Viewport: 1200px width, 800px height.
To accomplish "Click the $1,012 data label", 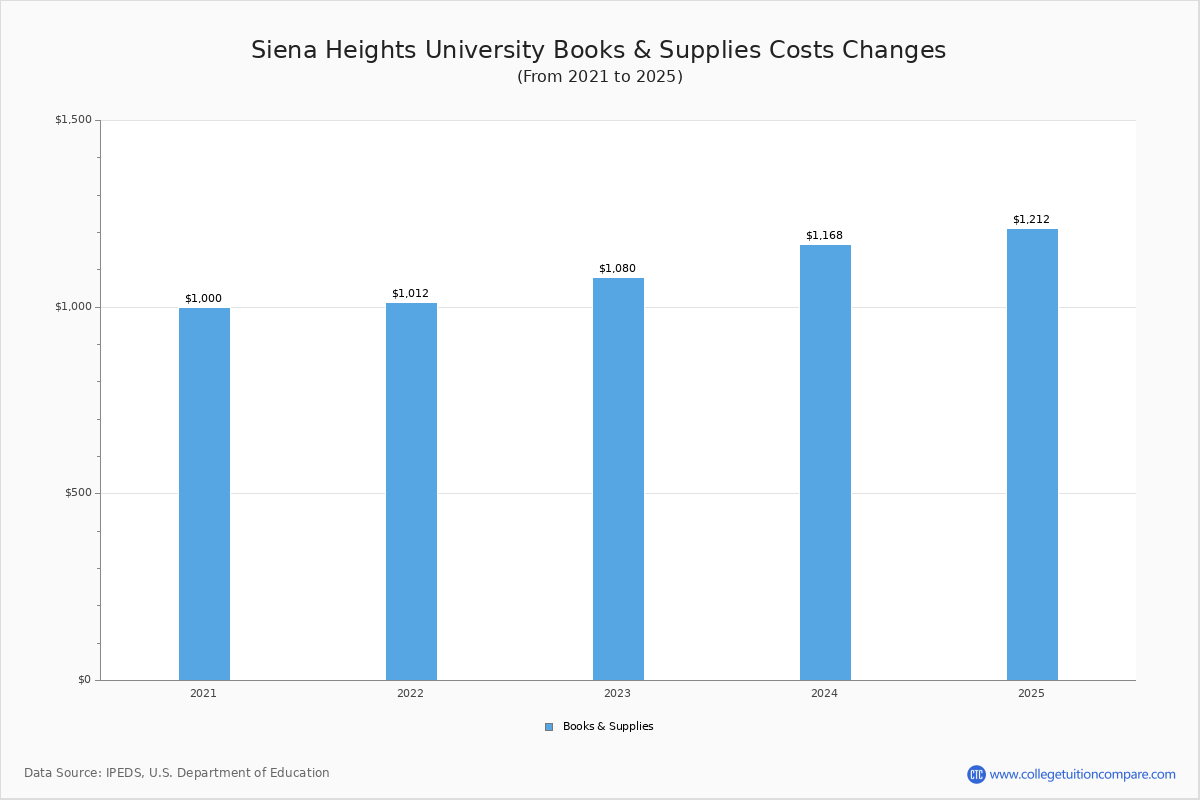I will point(410,293).
